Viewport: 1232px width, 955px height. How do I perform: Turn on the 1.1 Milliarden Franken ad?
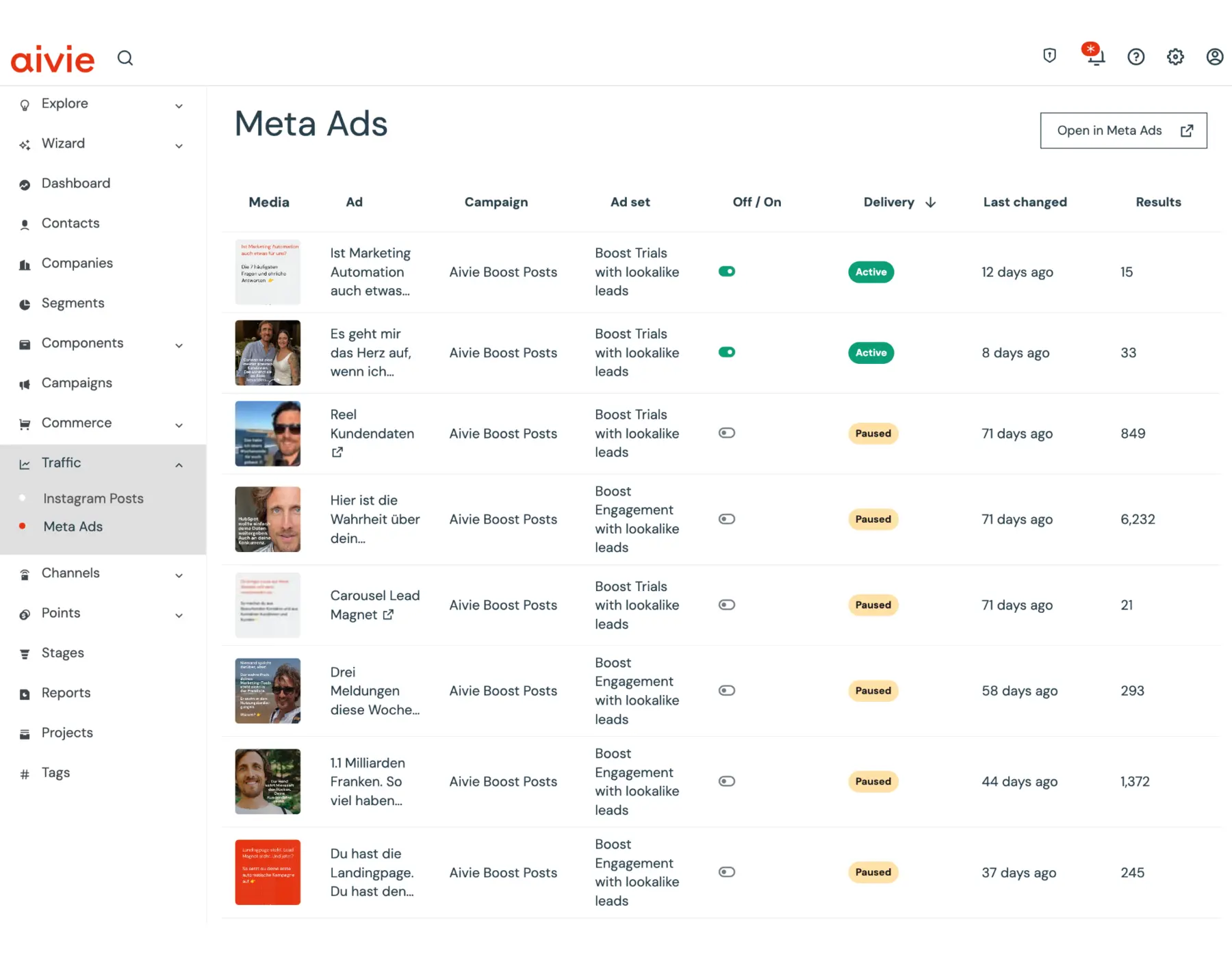point(727,781)
